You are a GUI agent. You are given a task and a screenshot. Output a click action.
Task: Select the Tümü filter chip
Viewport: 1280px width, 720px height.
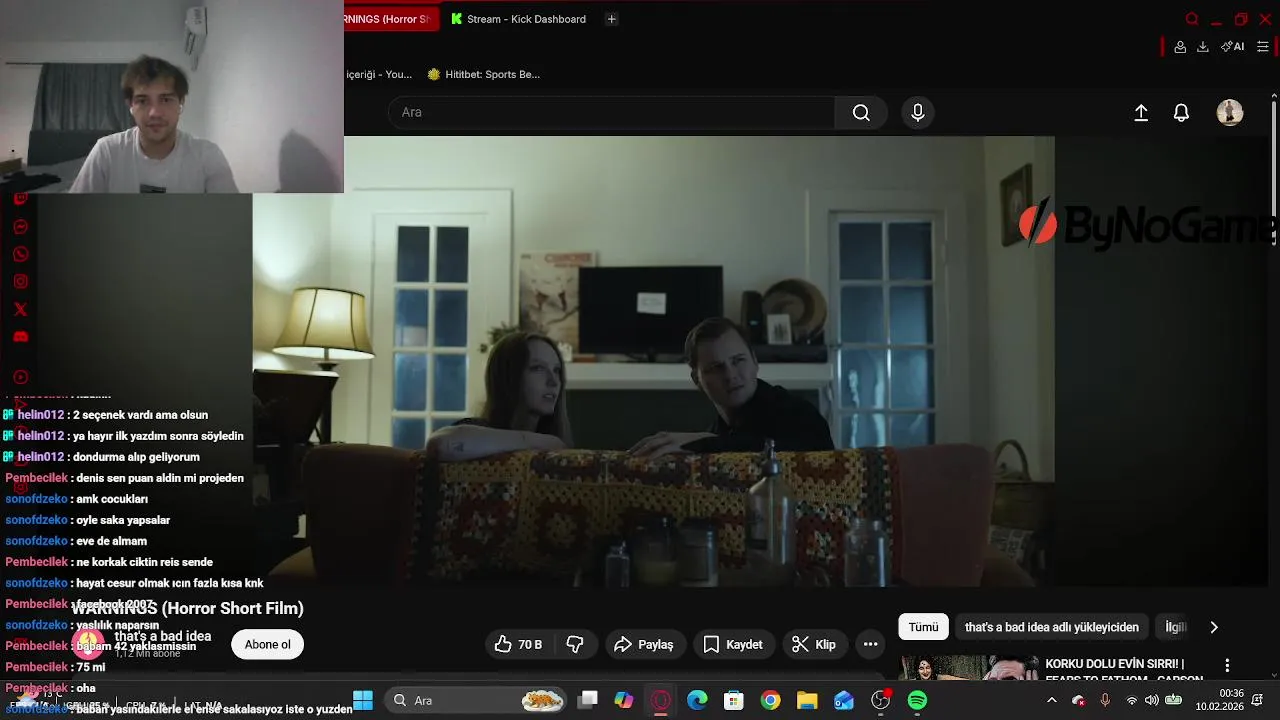click(x=923, y=627)
